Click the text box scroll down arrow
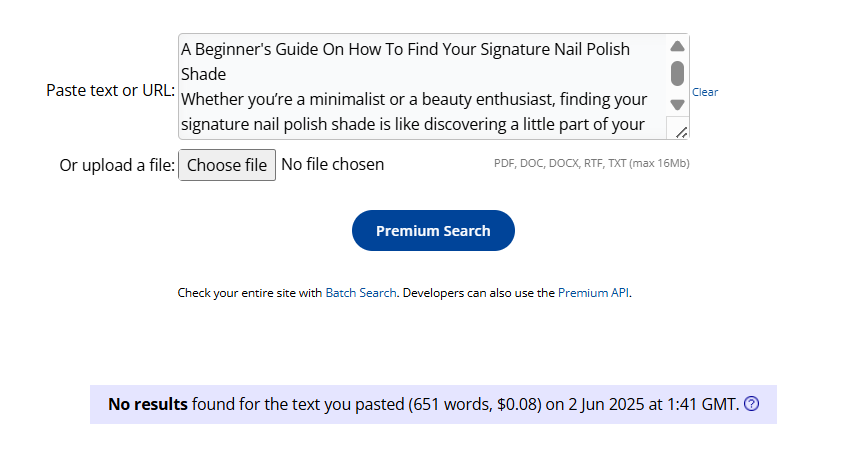Viewport: 858px width, 454px height. (x=677, y=104)
